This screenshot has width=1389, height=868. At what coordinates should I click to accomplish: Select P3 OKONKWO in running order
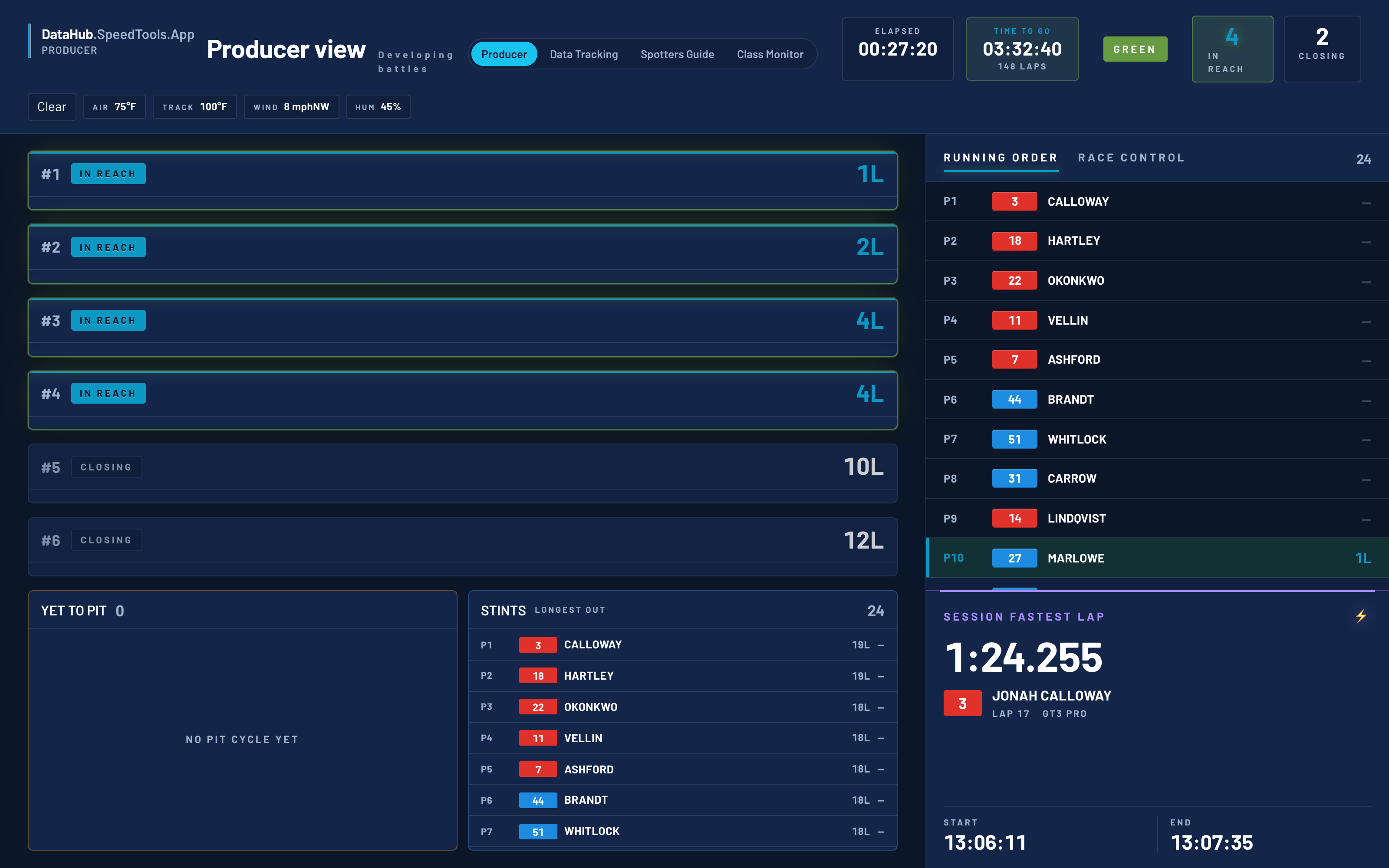point(1157,281)
